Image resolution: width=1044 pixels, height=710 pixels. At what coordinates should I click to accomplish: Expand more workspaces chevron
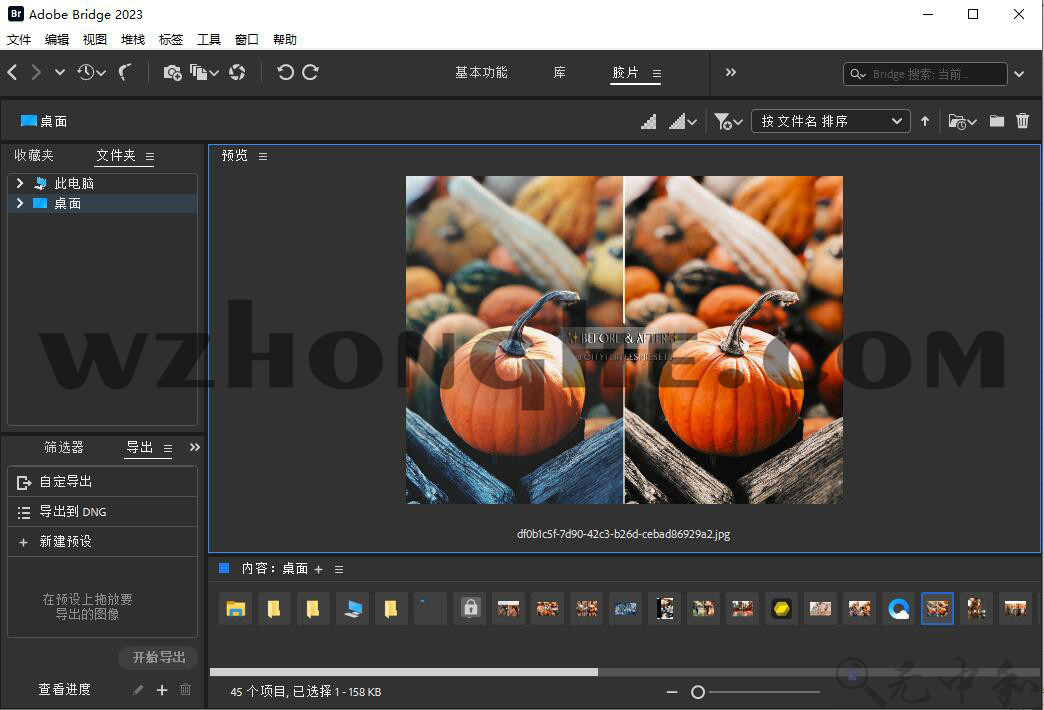point(730,72)
